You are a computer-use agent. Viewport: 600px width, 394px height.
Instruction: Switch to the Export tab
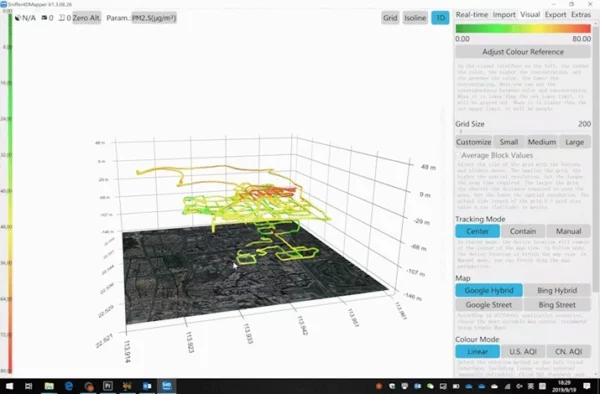point(555,15)
